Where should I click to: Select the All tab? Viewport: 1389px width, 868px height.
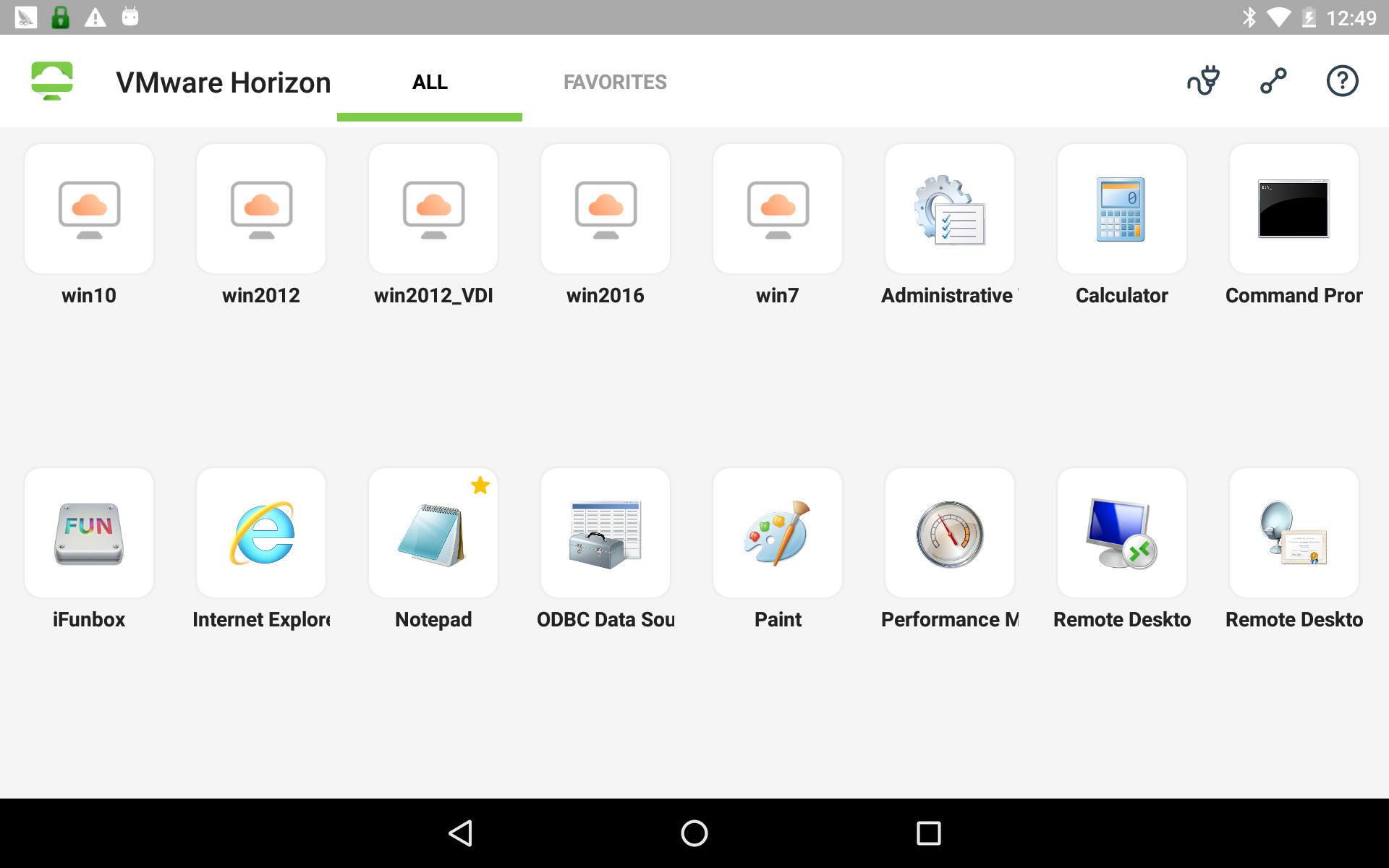click(x=430, y=82)
